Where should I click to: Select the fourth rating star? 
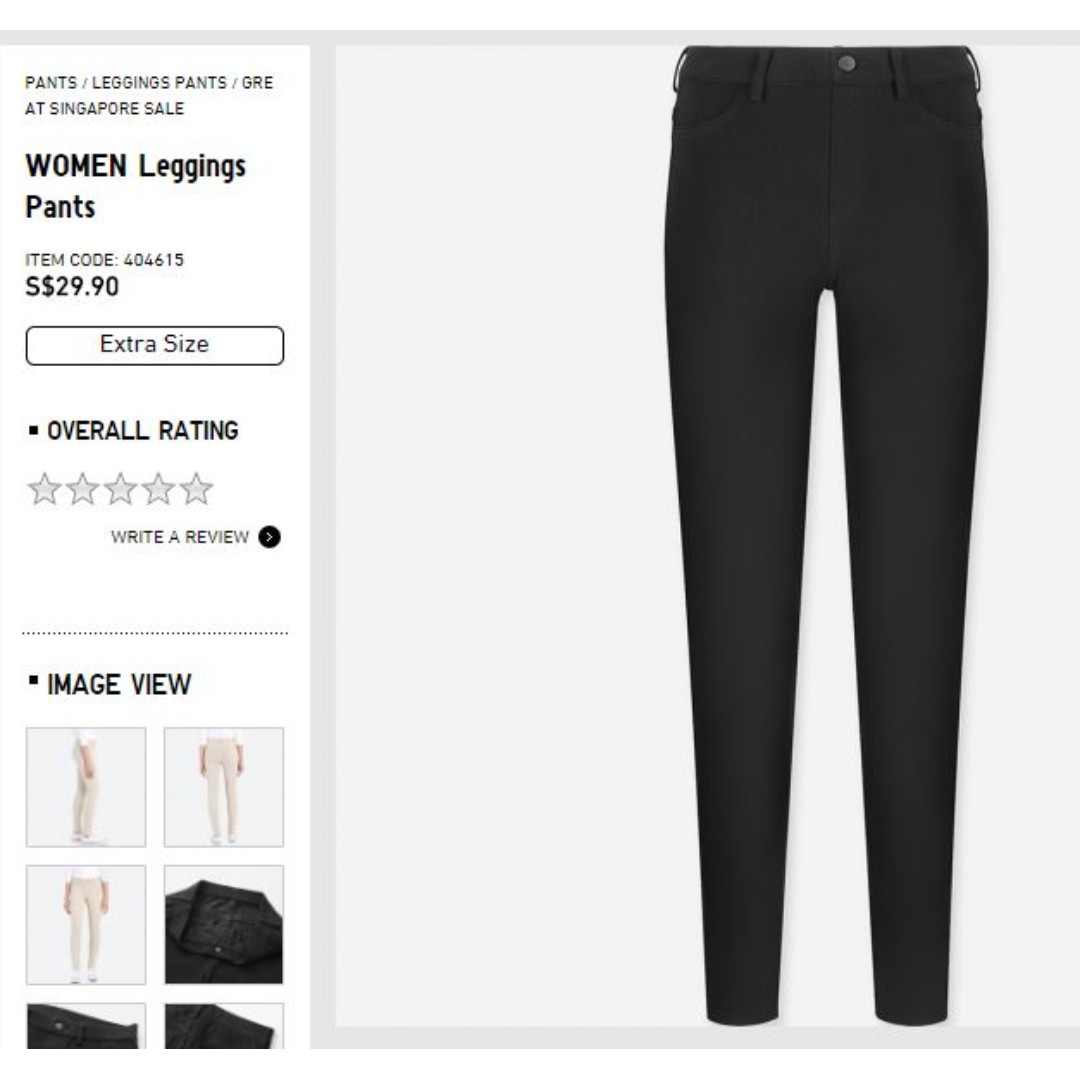click(158, 489)
